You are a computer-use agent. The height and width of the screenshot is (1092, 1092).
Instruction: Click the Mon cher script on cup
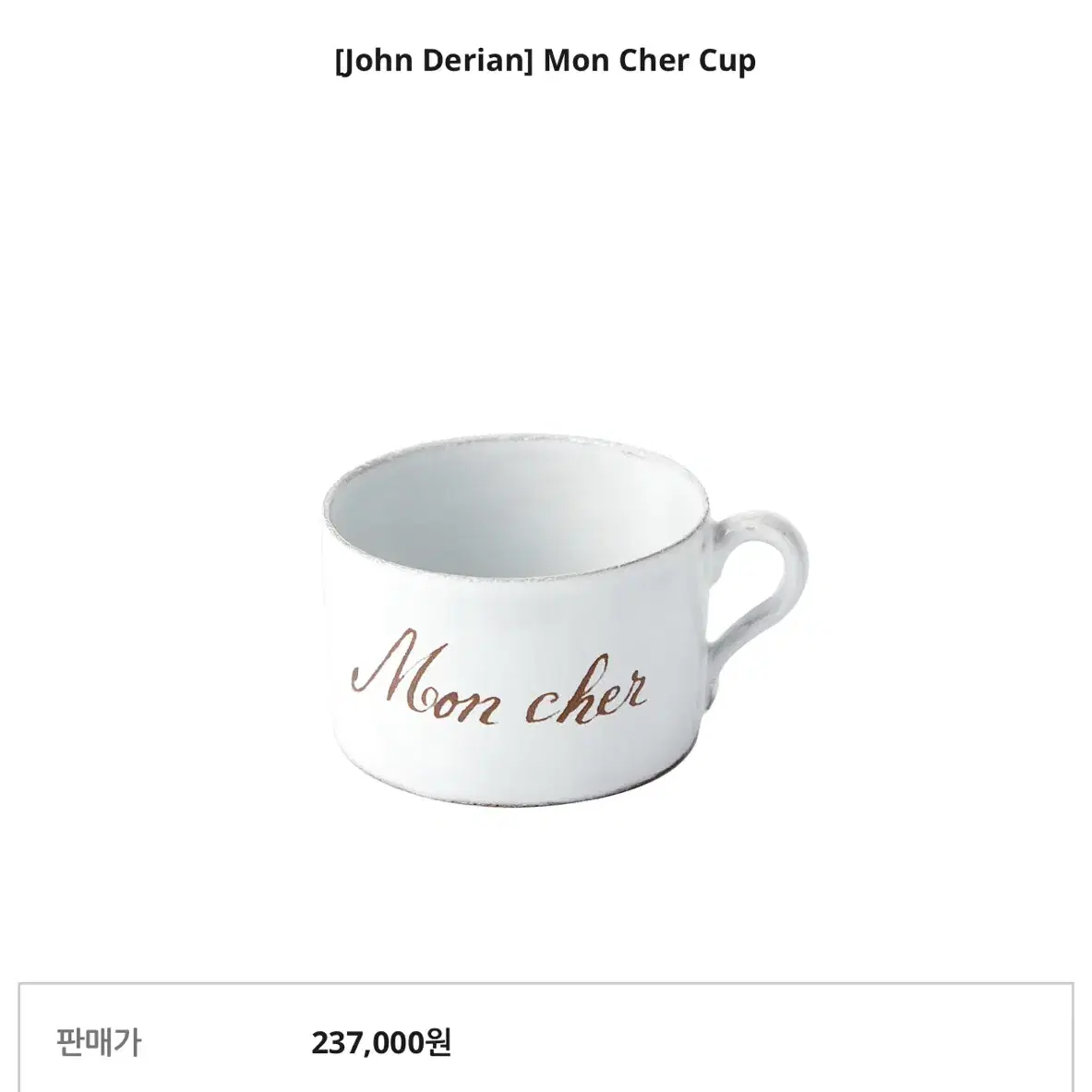point(499,678)
